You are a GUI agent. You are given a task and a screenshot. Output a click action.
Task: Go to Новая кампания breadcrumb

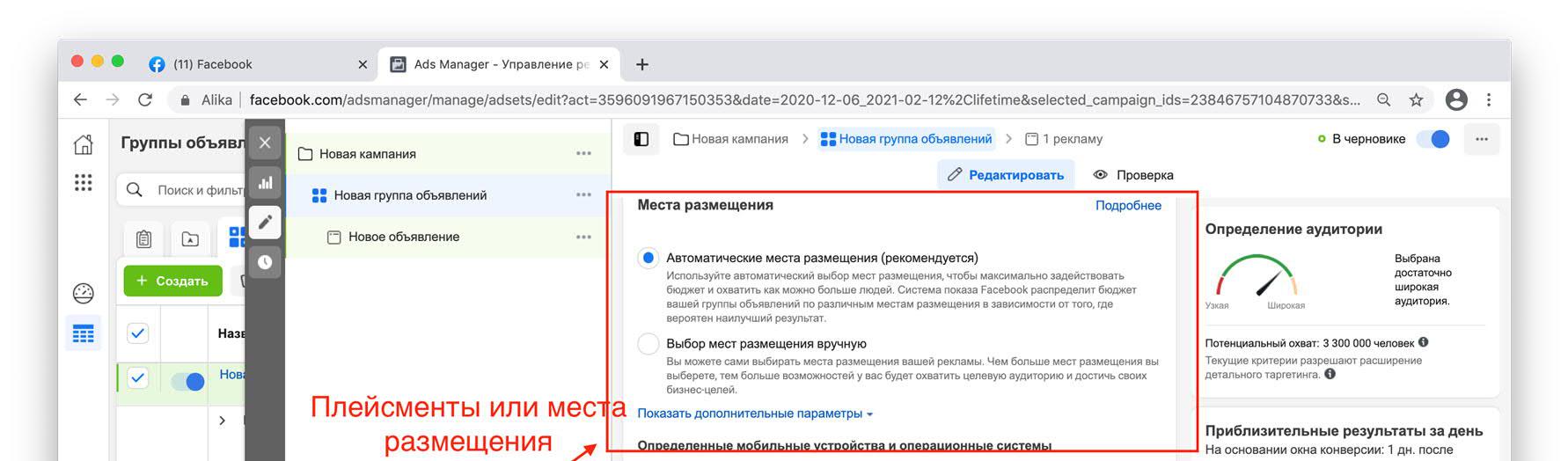730,139
